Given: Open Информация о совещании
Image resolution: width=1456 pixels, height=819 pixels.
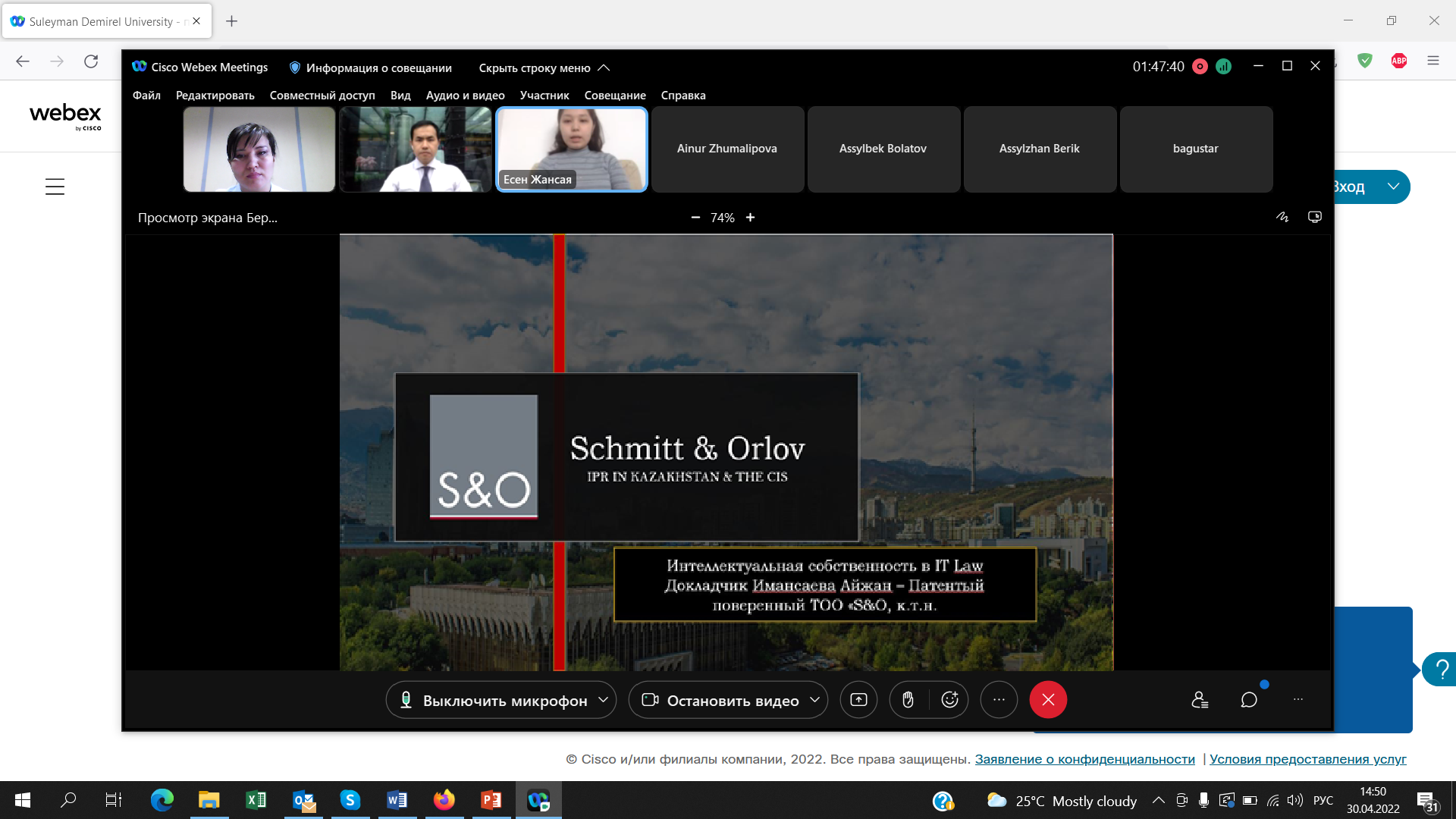Looking at the screenshot, I should click(x=371, y=67).
